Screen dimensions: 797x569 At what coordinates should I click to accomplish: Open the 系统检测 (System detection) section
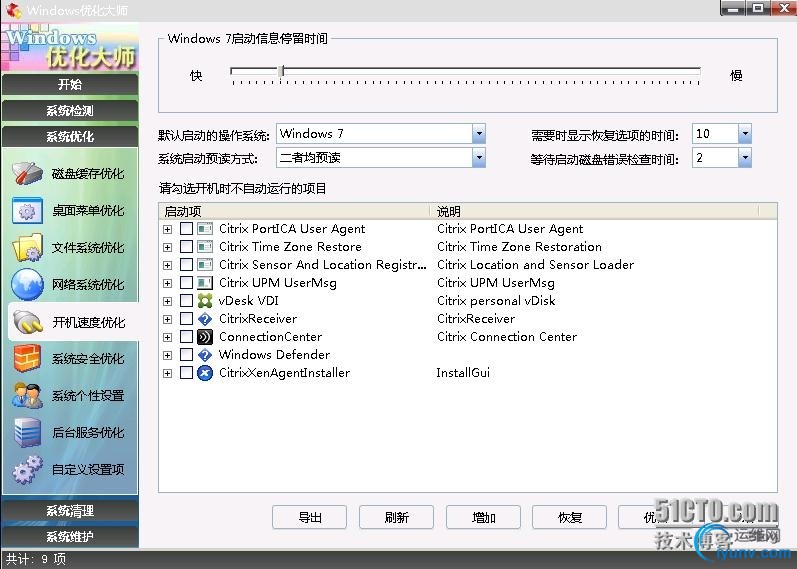coord(70,110)
